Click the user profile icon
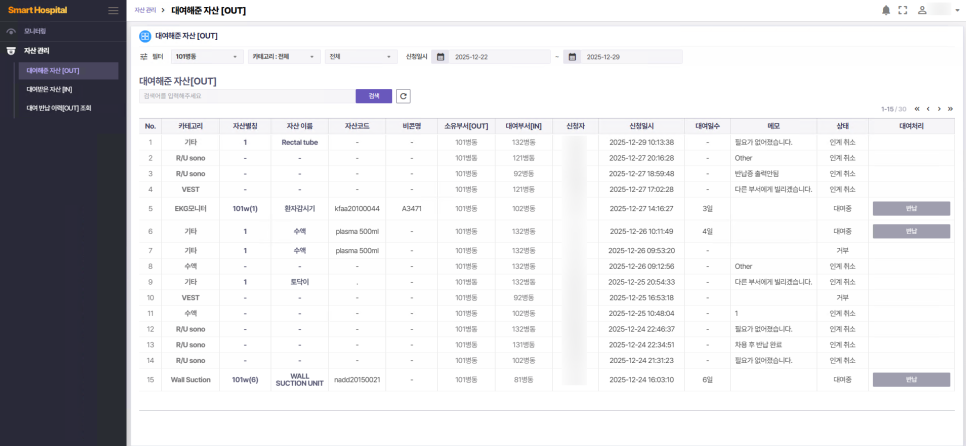The width and height of the screenshot is (966, 446). [922, 10]
